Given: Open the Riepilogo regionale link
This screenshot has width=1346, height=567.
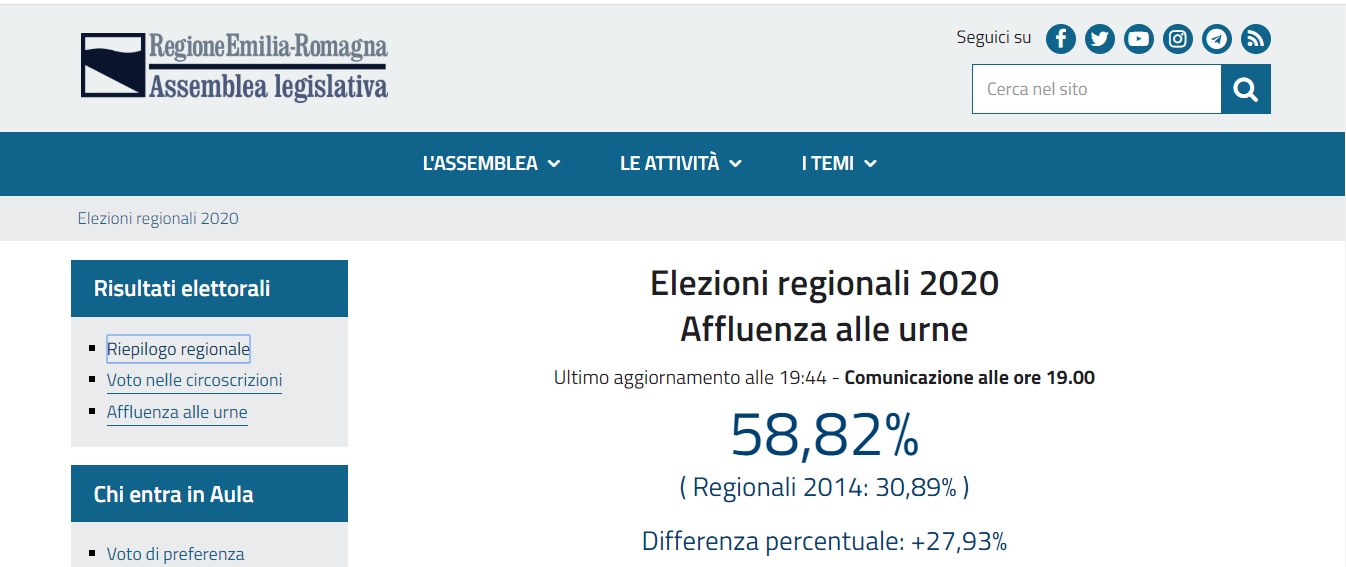Looking at the screenshot, I should click(178, 349).
